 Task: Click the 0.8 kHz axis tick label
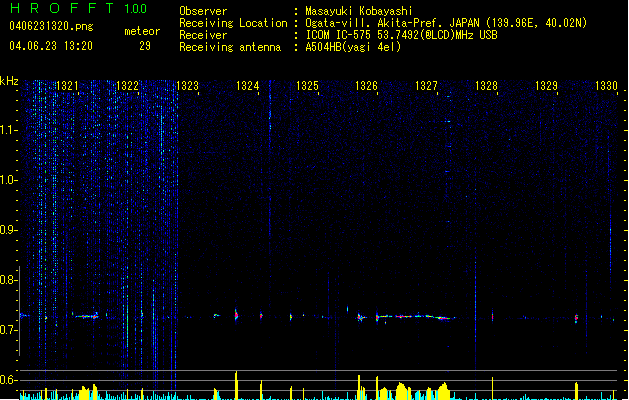point(8,280)
